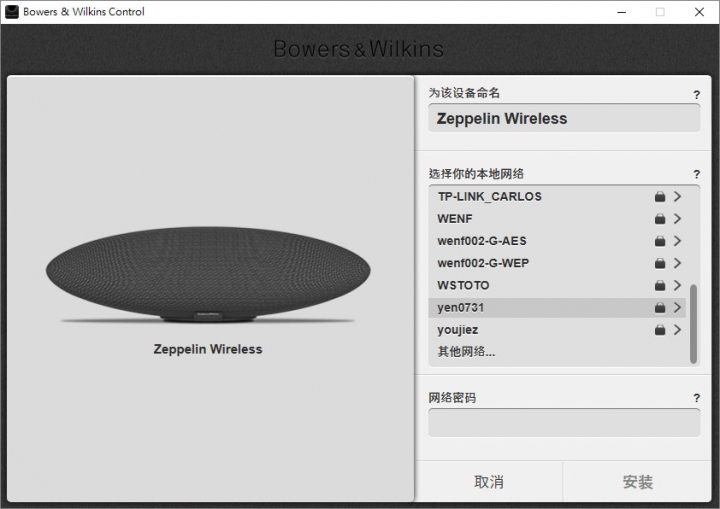Click the lock icon for WENF network

pos(660,219)
